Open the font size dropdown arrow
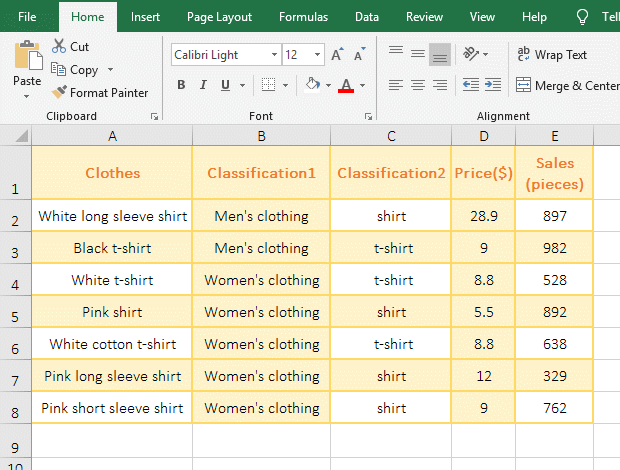 click(317, 54)
